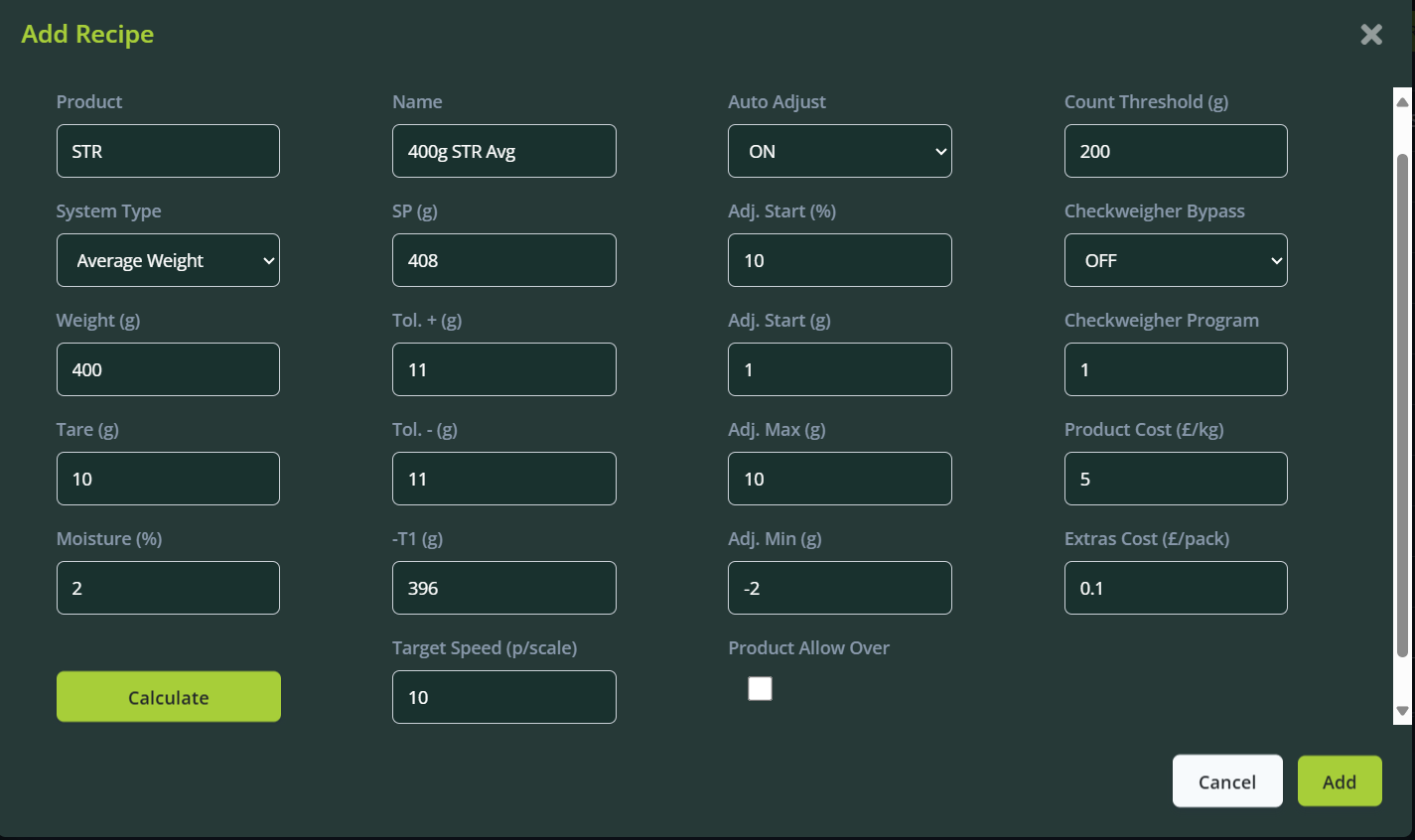The width and height of the screenshot is (1415, 840).
Task: Open the Checkweigher Bypass dropdown
Action: tap(1176, 260)
